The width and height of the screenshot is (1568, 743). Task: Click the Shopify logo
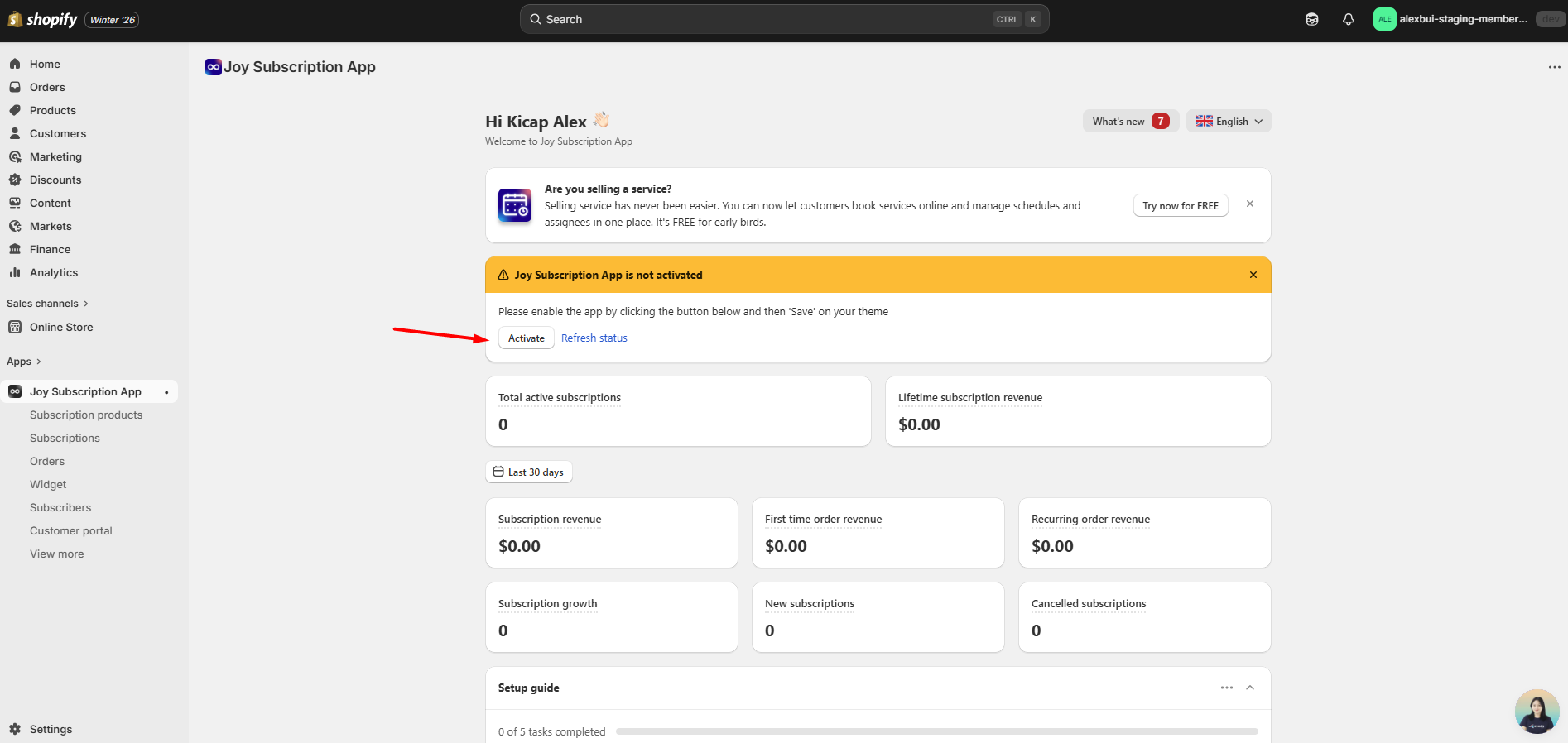43,19
